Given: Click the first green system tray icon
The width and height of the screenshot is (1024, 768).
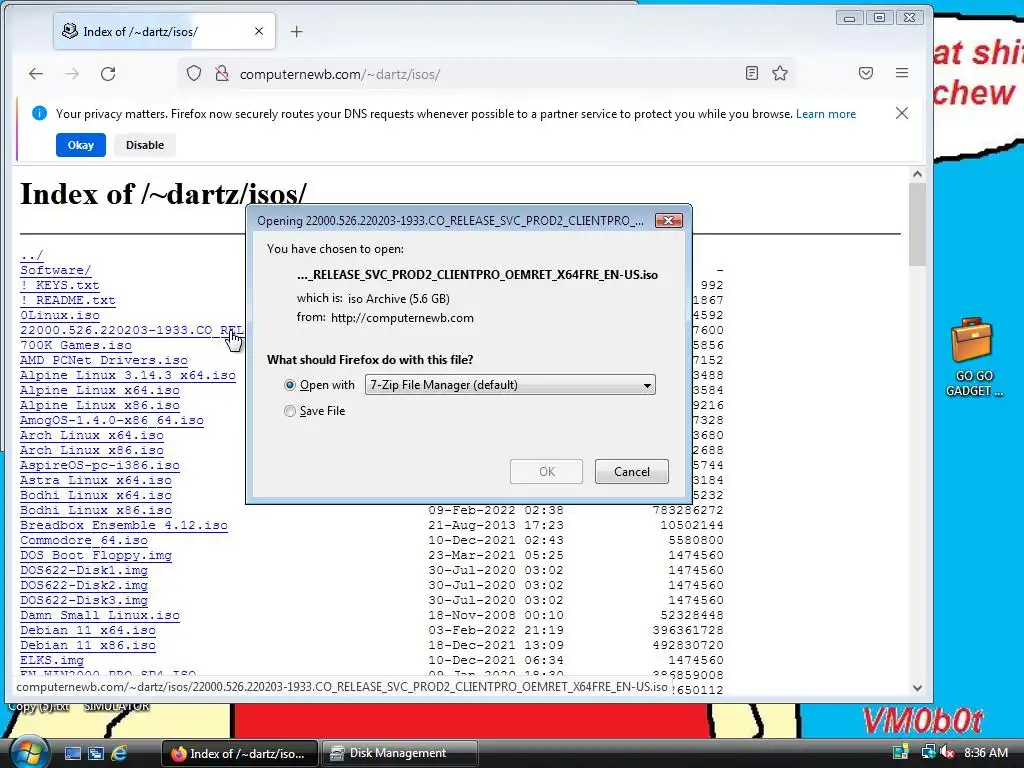Looking at the screenshot, I should click(x=901, y=752).
